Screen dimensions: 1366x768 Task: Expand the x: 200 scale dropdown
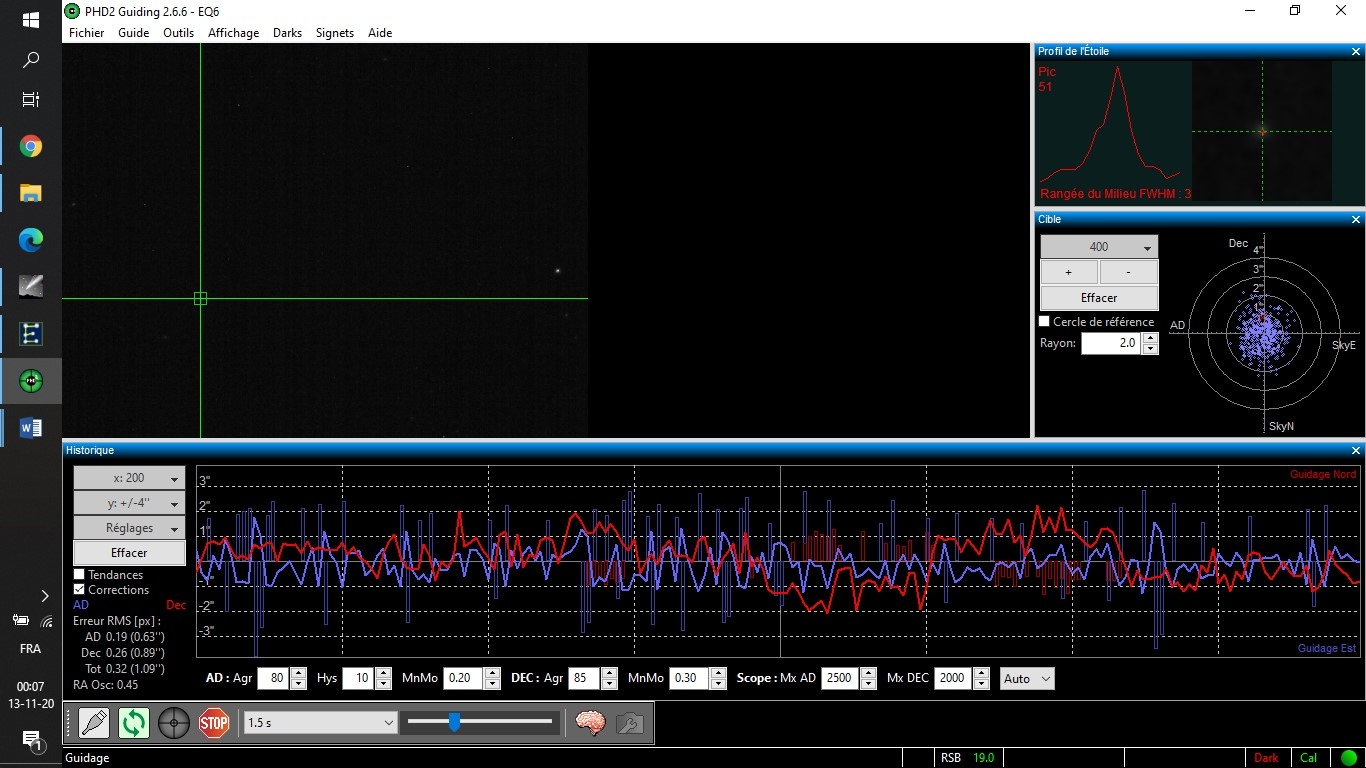click(x=129, y=478)
